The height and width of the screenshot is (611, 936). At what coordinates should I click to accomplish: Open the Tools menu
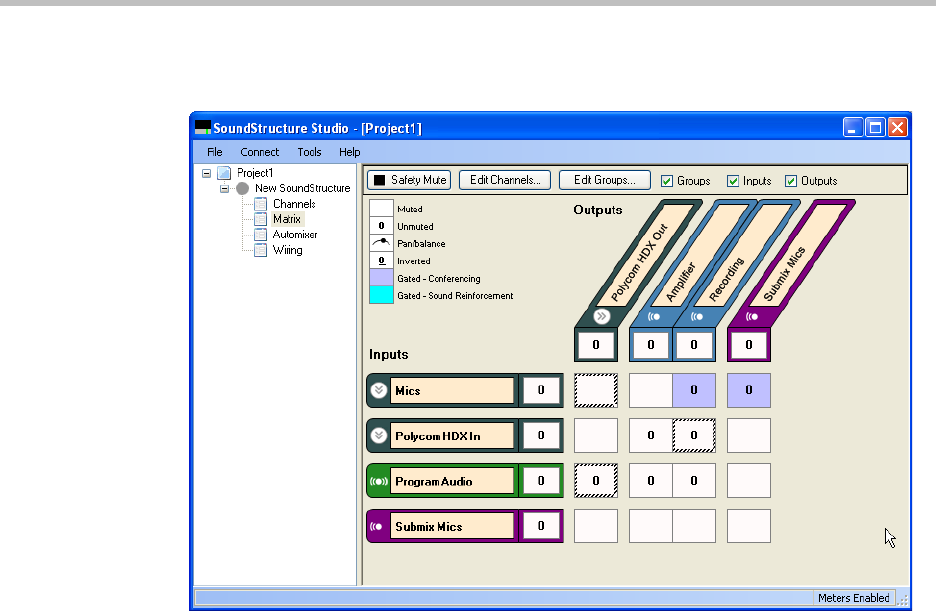[x=309, y=152]
